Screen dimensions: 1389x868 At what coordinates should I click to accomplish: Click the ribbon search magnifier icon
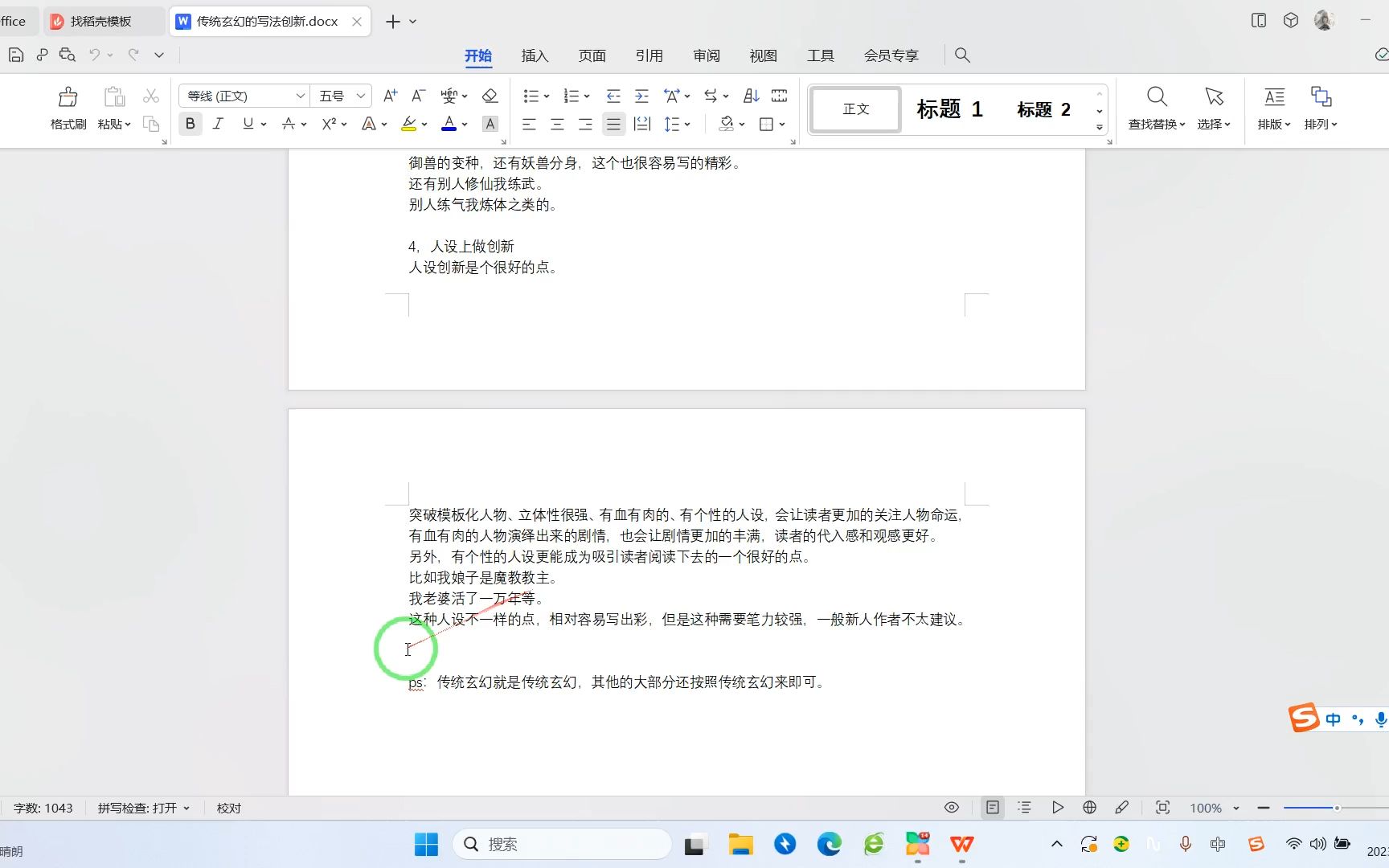click(x=962, y=55)
